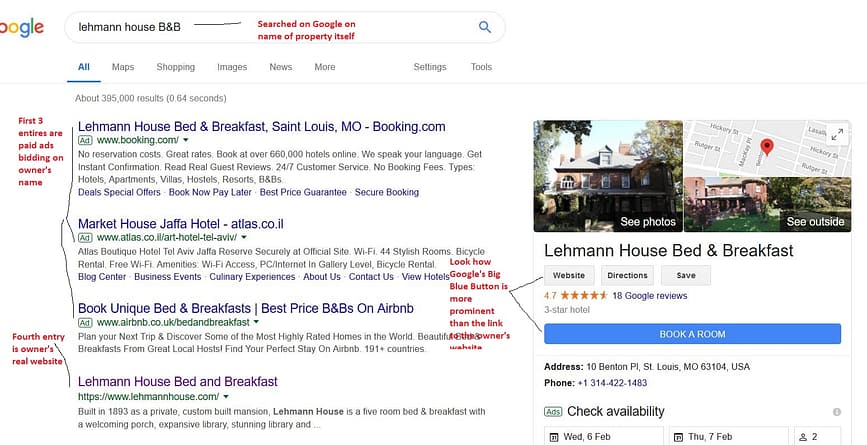867x445 pixels.
Task: Click Blog Center sitelink
Action: tap(102, 277)
